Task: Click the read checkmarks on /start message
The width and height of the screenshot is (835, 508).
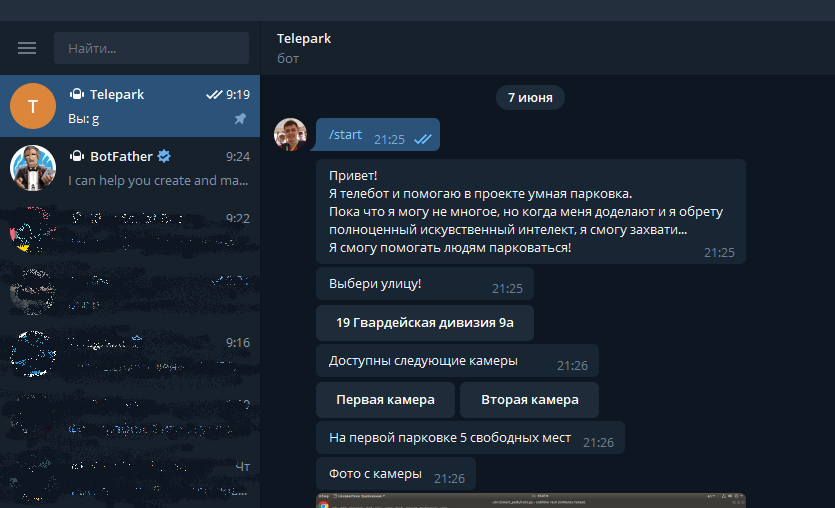Action: click(x=423, y=140)
